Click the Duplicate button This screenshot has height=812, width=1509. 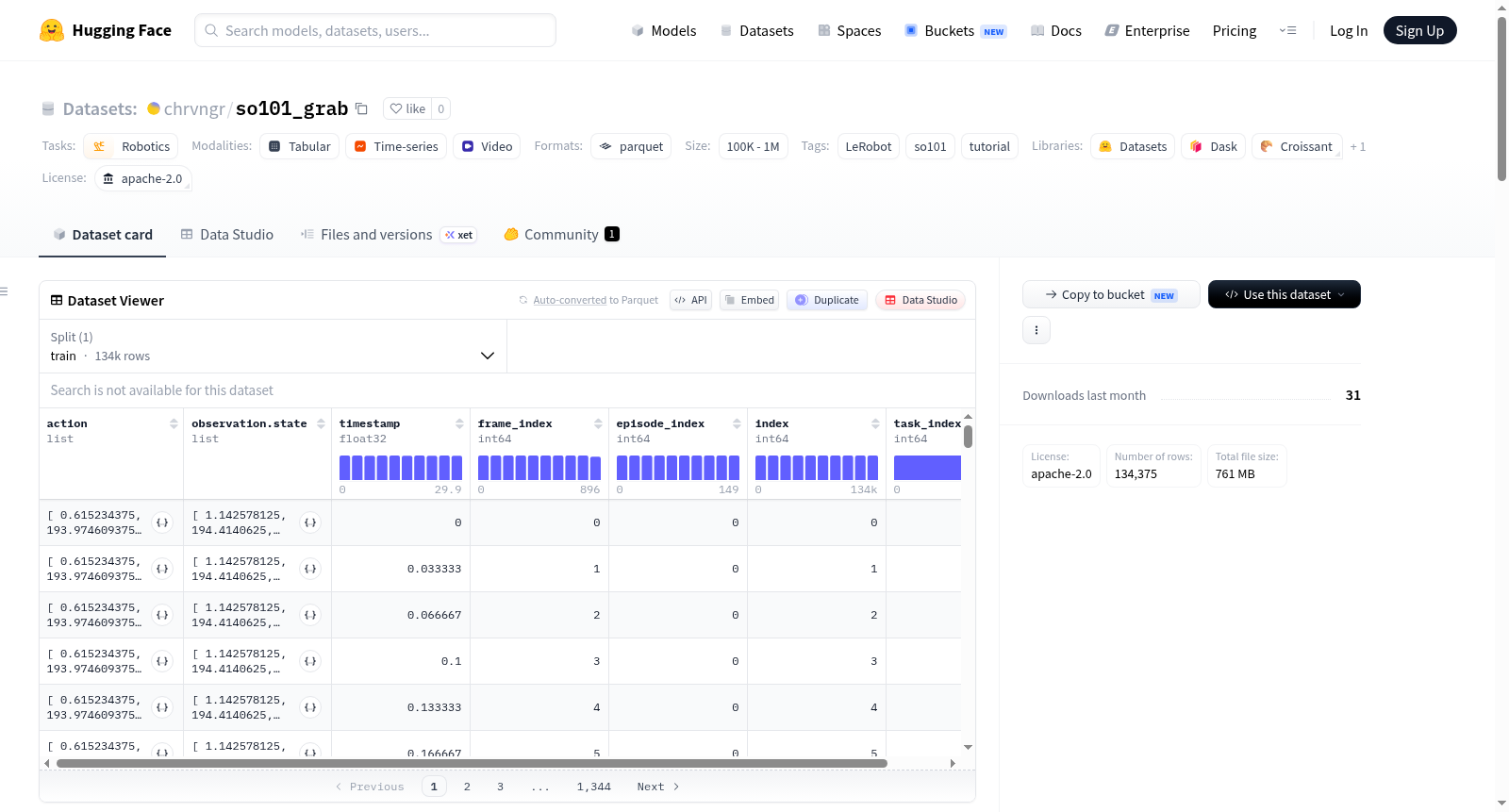point(827,300)
